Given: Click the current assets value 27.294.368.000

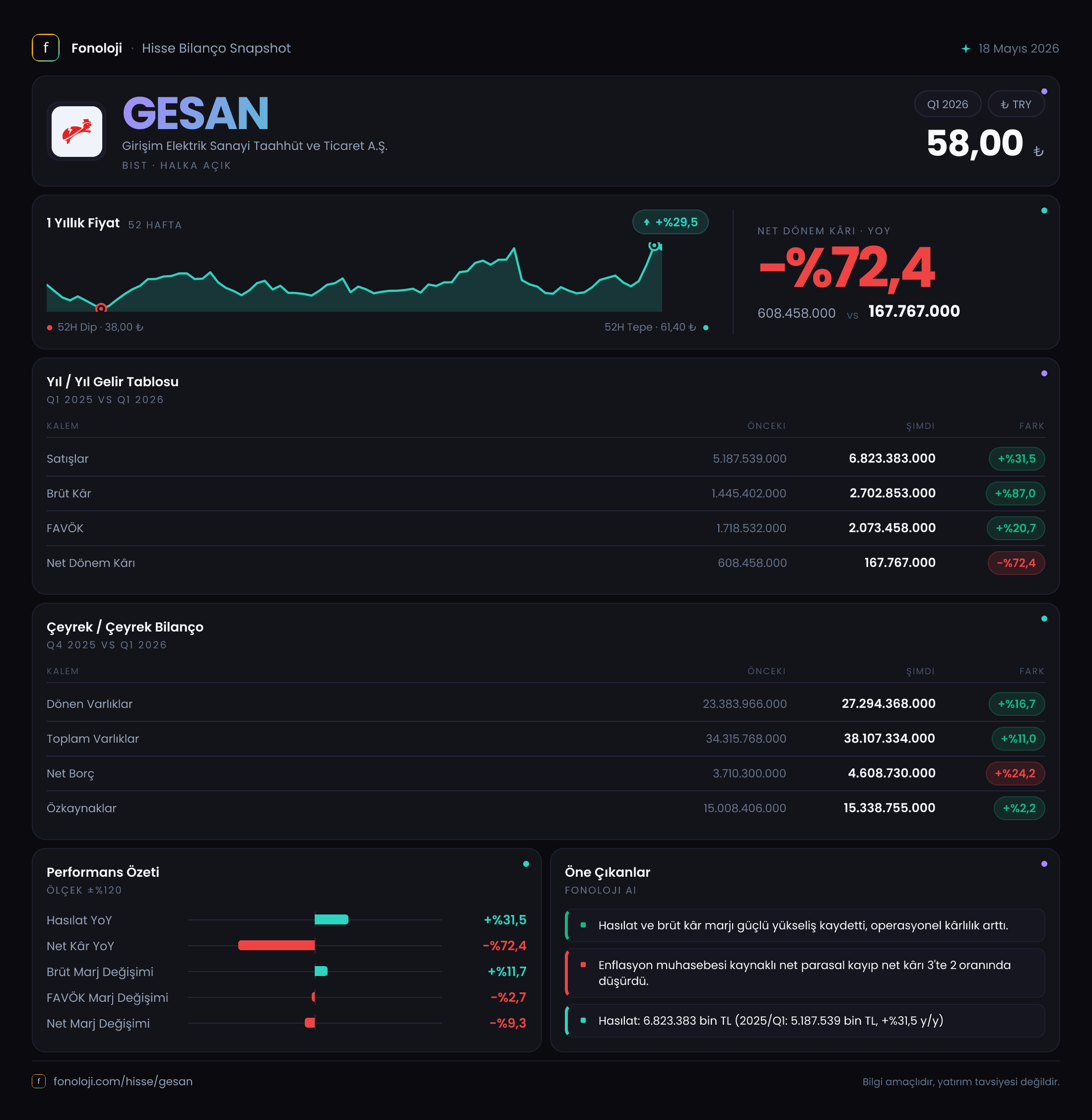Looking at the screenshot, I should click(888, 704).
